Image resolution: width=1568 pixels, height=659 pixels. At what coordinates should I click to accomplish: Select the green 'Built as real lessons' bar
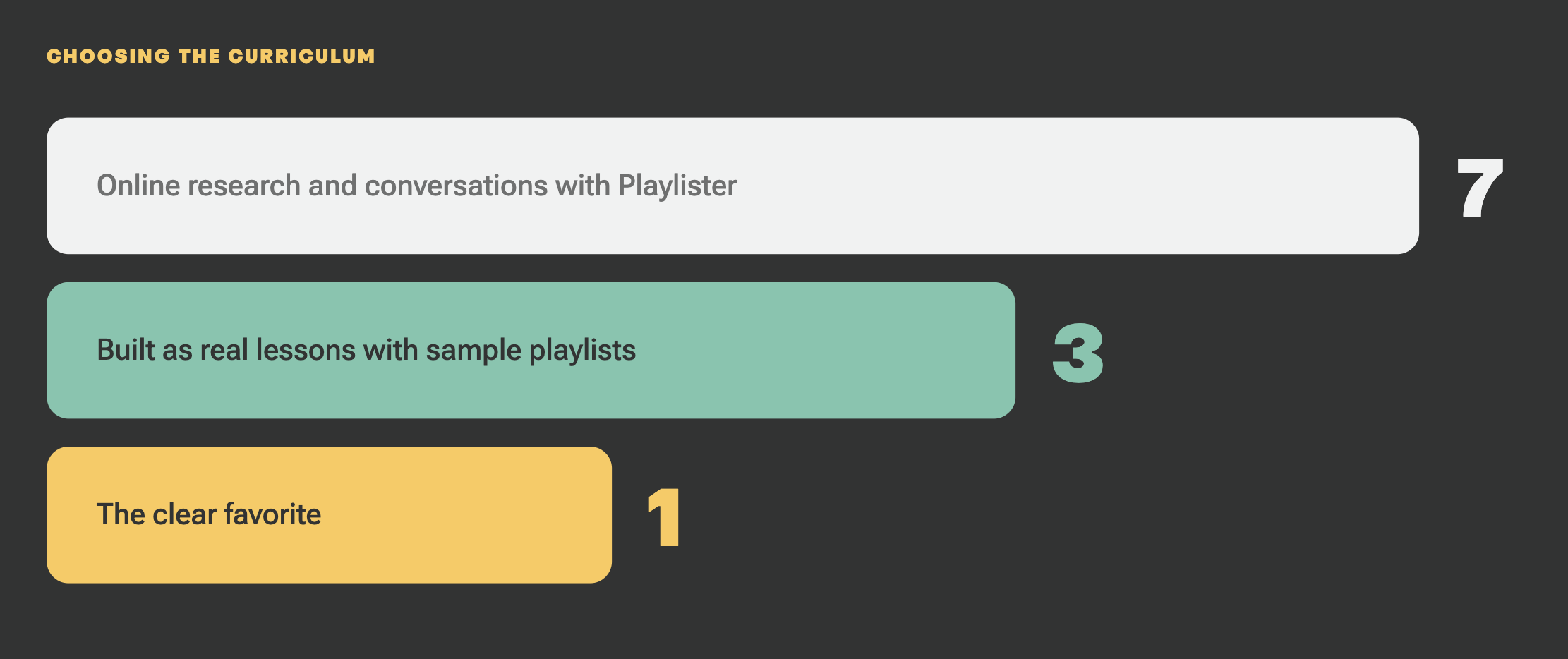(x=531, y=350)
